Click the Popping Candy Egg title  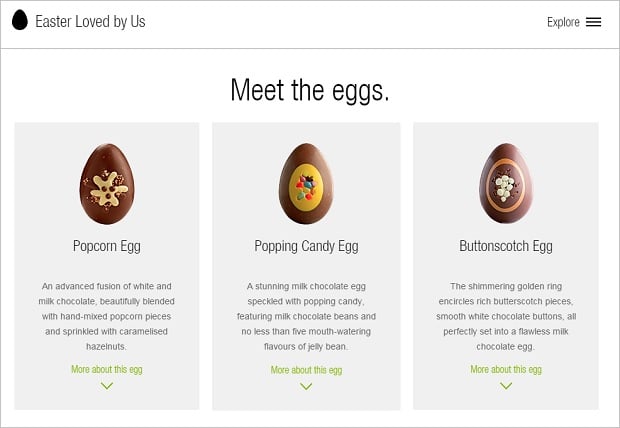tap(306, 246)
